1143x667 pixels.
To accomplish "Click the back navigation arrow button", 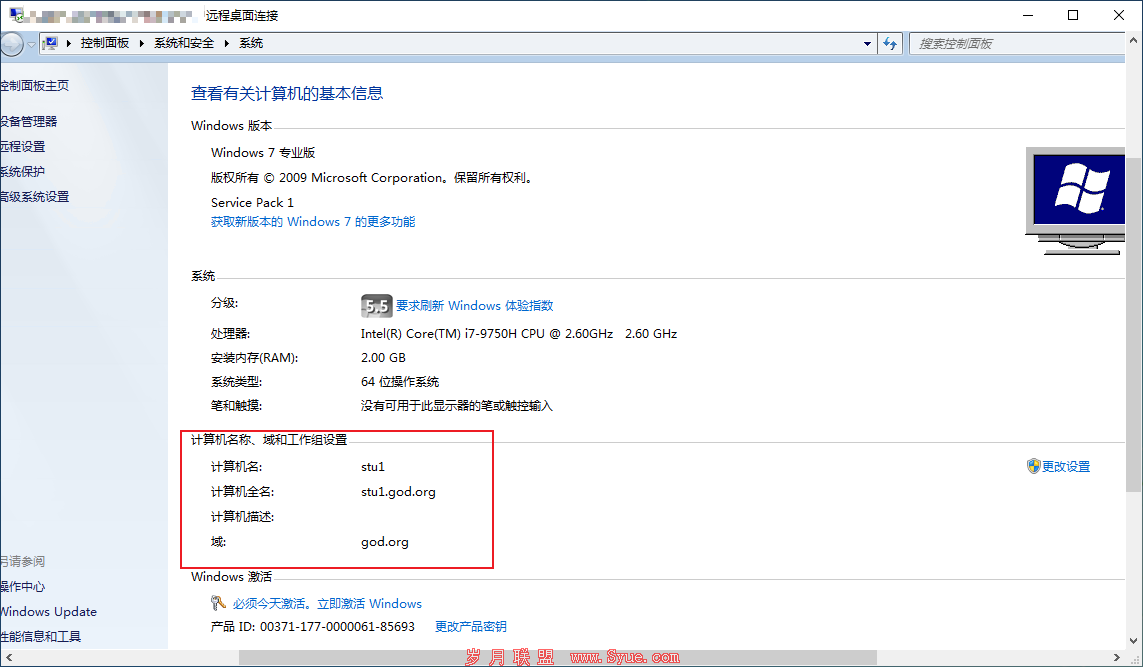I will pyautogui.click(x=11, y=44).
